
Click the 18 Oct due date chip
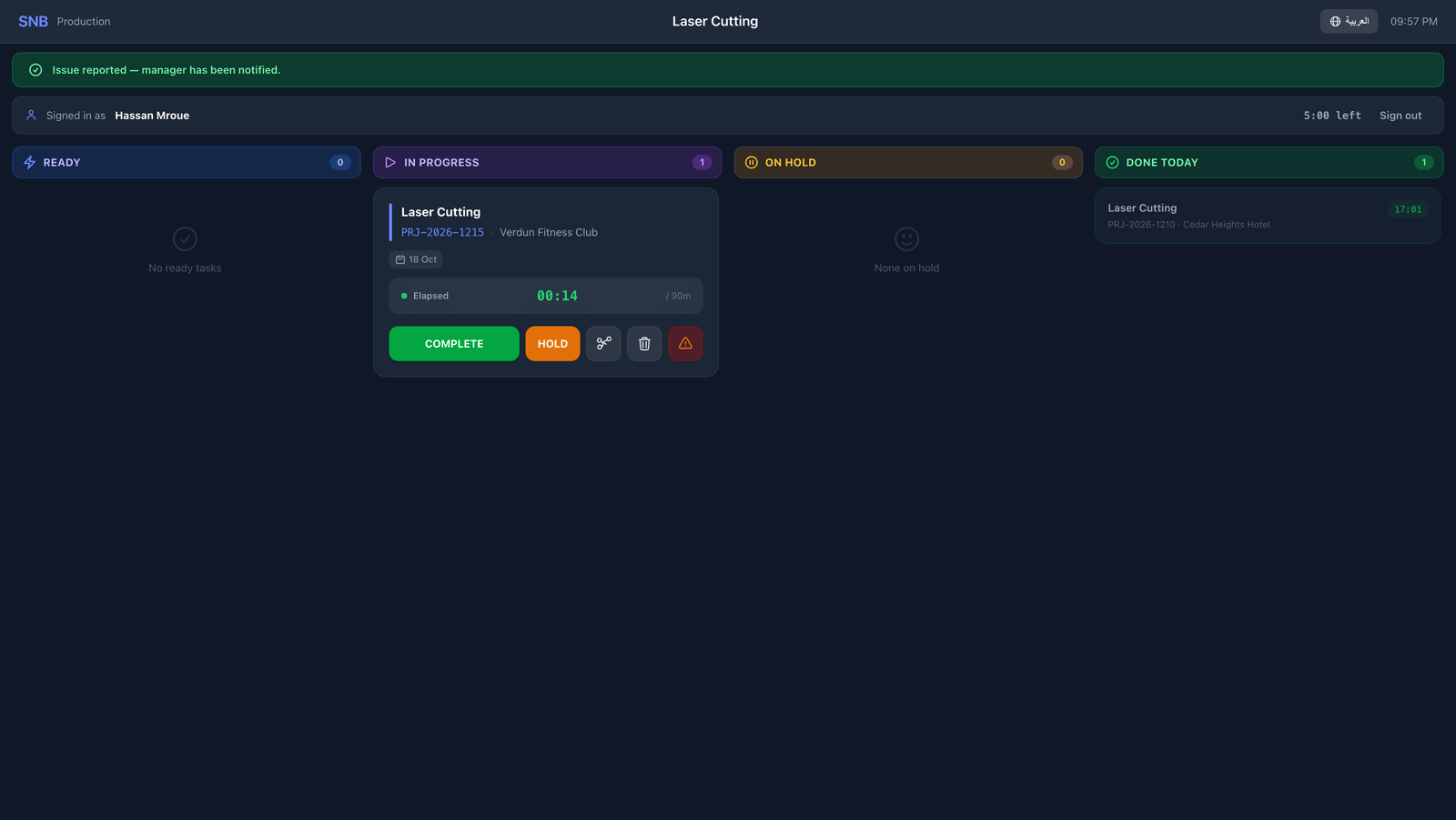click(416, 259)
